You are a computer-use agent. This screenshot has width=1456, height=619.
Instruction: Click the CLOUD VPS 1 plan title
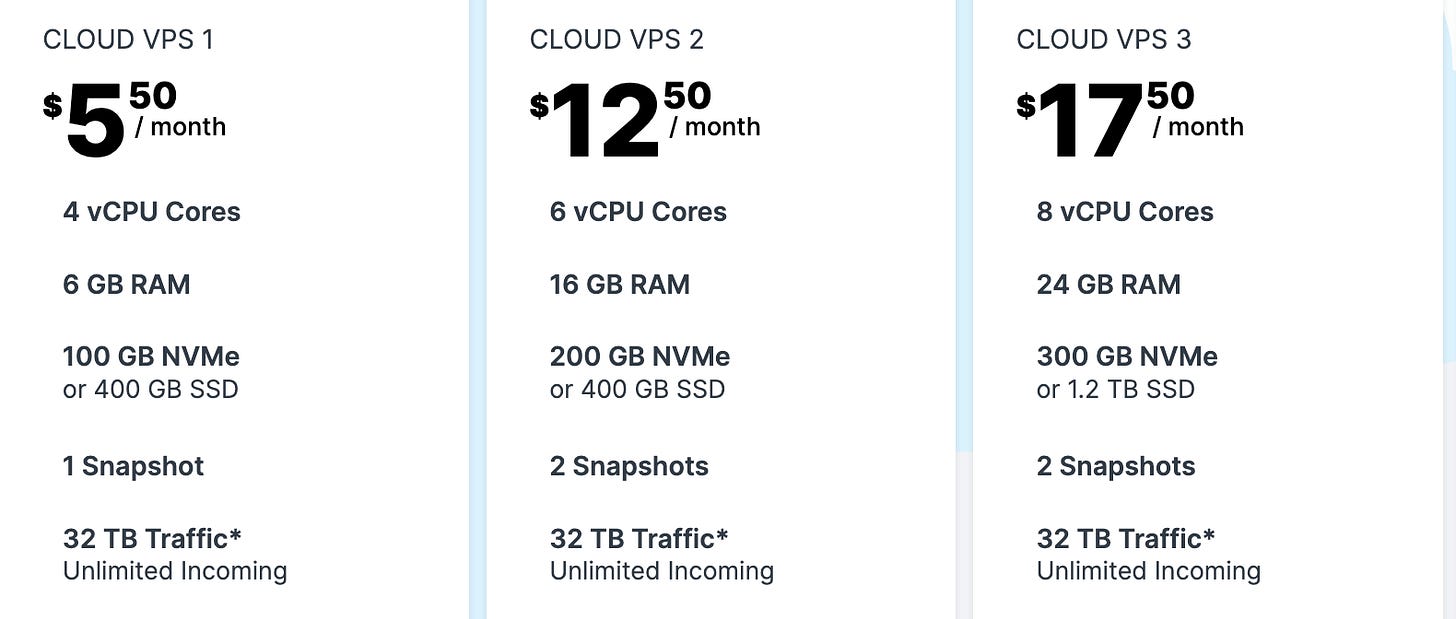128,39
